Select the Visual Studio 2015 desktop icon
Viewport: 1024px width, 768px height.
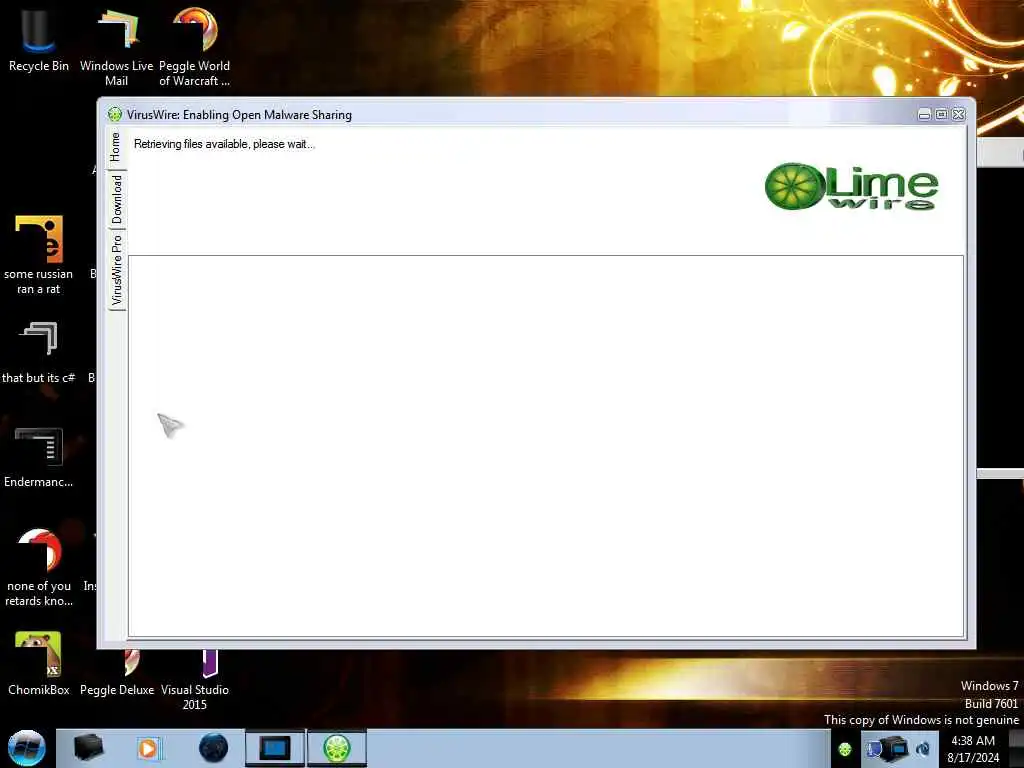(195, 679)
